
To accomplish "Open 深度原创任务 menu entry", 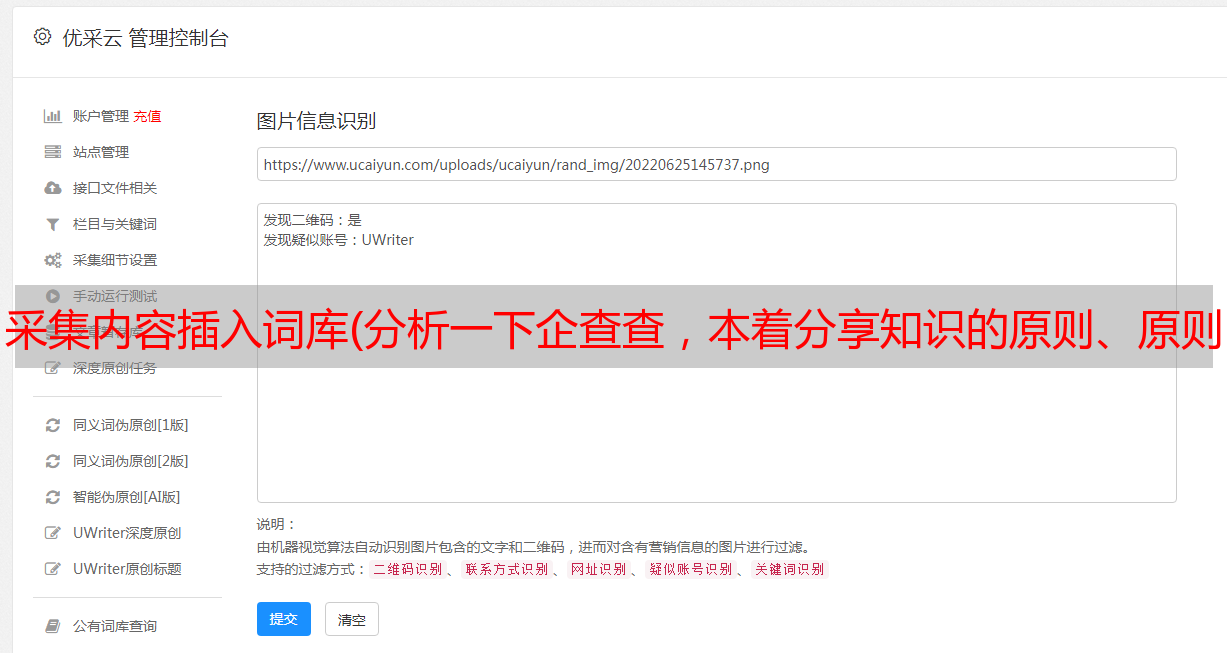I will 115,368.
